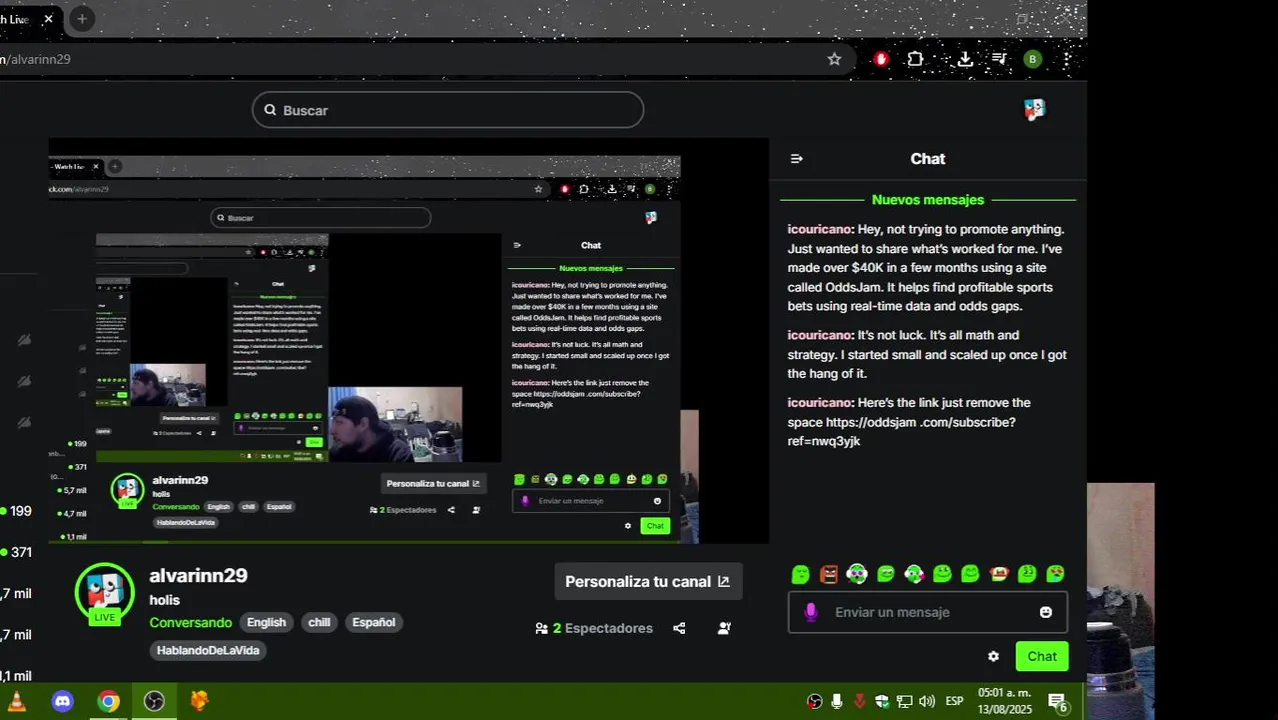Screen dimensions: 1278x720
Task: Open the media control playlist icon
Action: coord(999,59)
